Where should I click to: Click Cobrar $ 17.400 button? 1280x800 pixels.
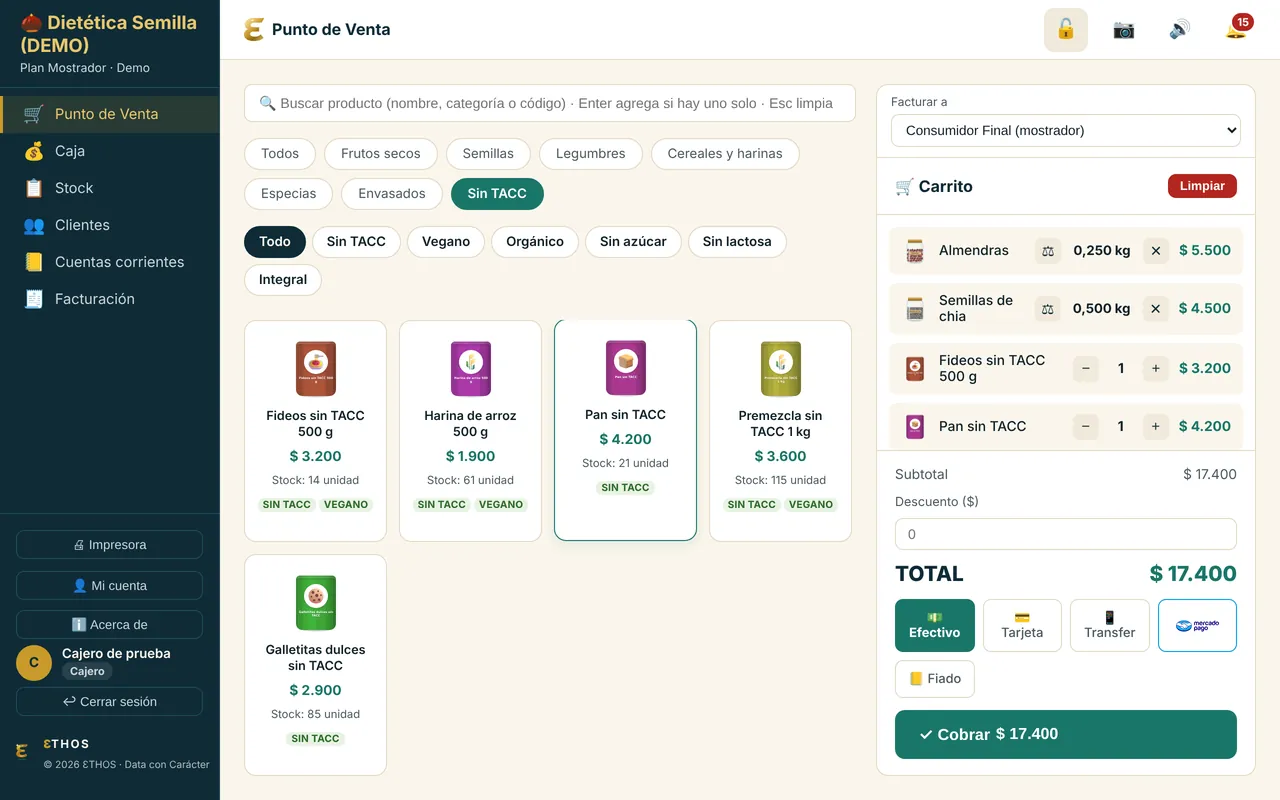[1066, 734]
